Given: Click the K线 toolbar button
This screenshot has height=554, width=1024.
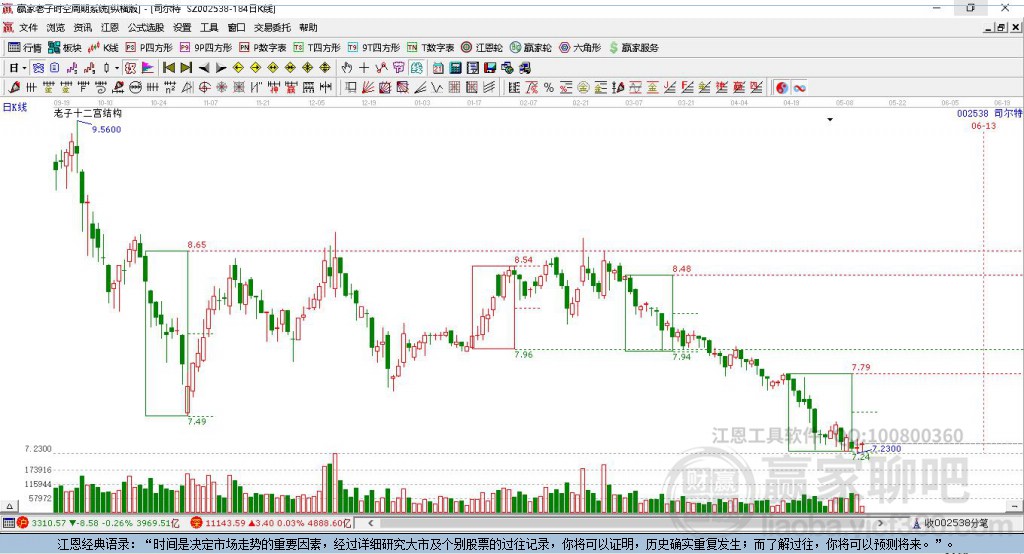Looking at the screenshot, I should tap(103, 48).
